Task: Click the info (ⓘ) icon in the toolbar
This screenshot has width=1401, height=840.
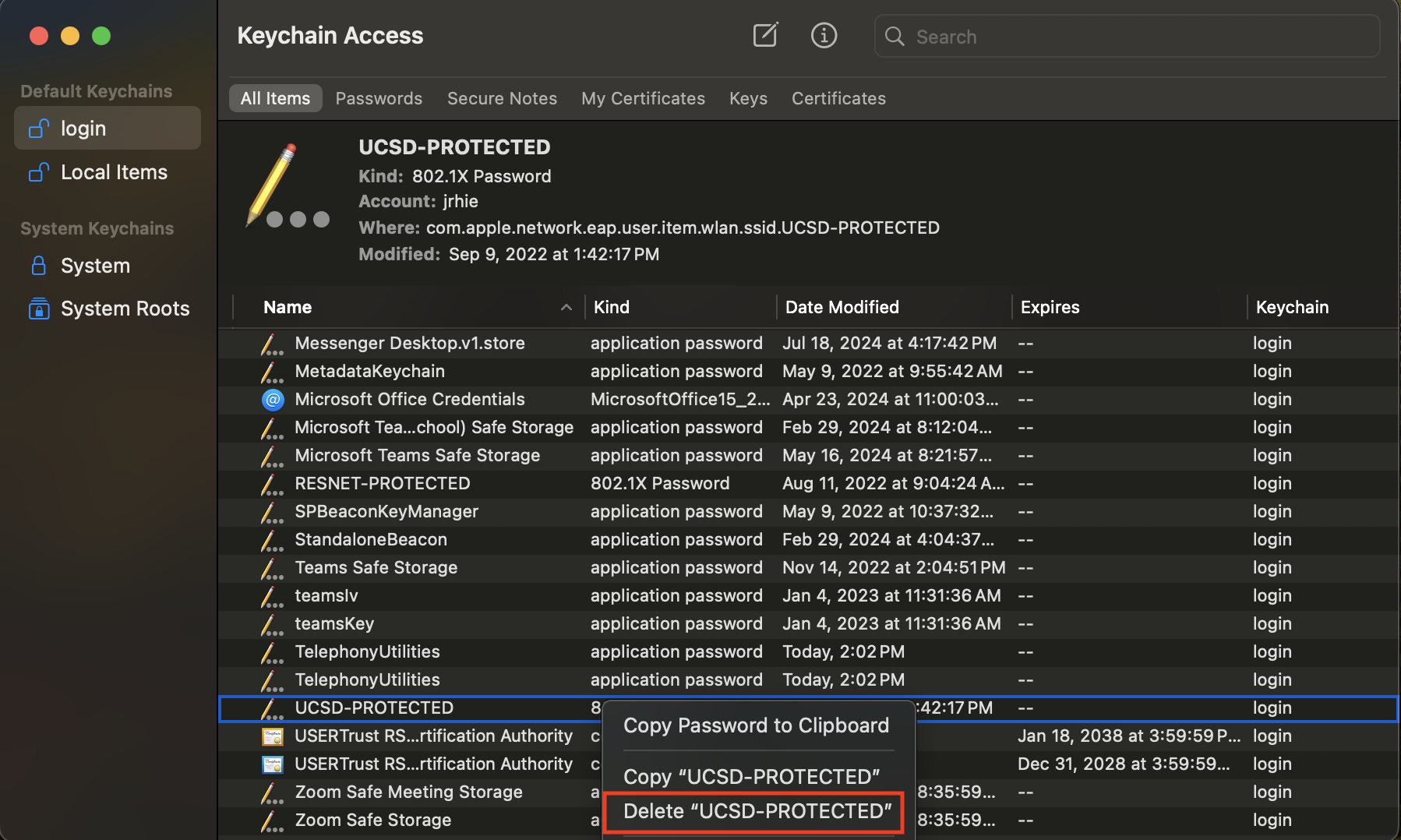Action: (x=824, y=35)
